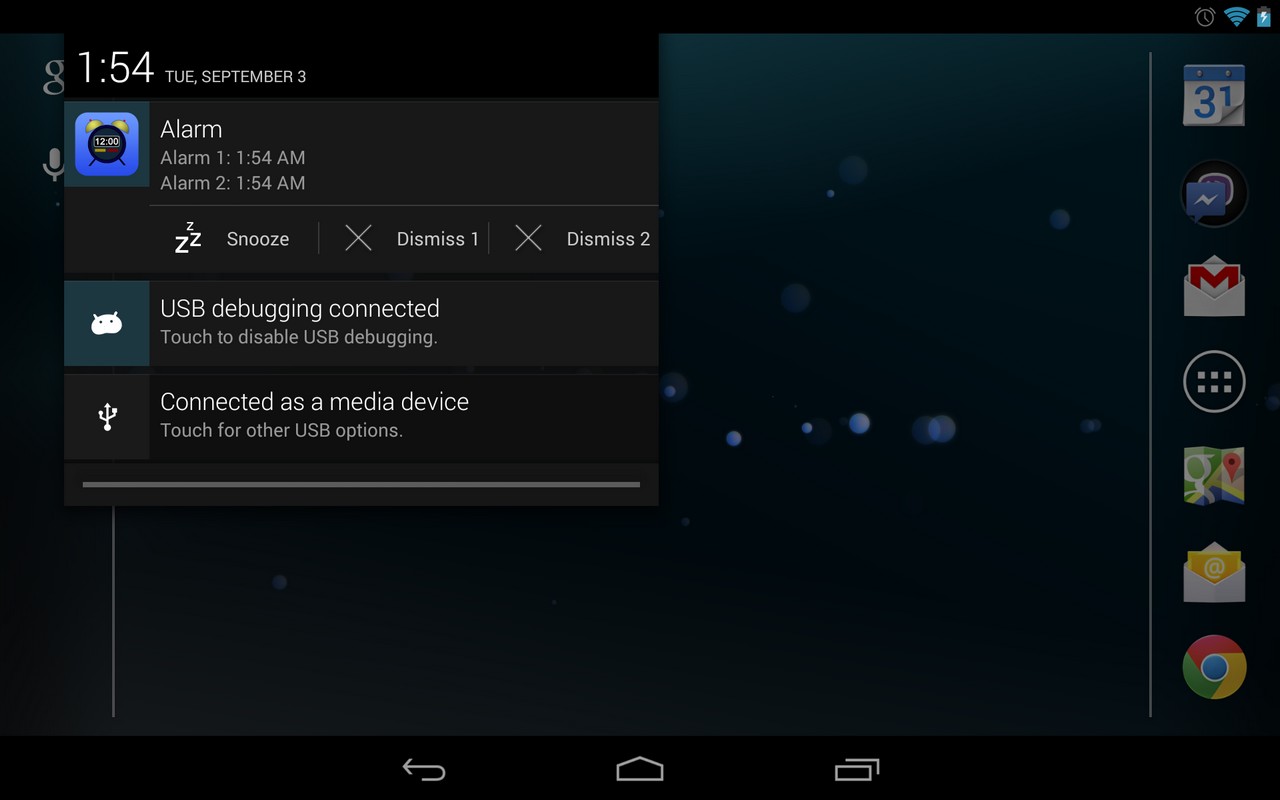Image resolution: width=1280 pixels, height=800 pixels.
Task: Snooze the ringing alarm
Action: pos(233,238)
